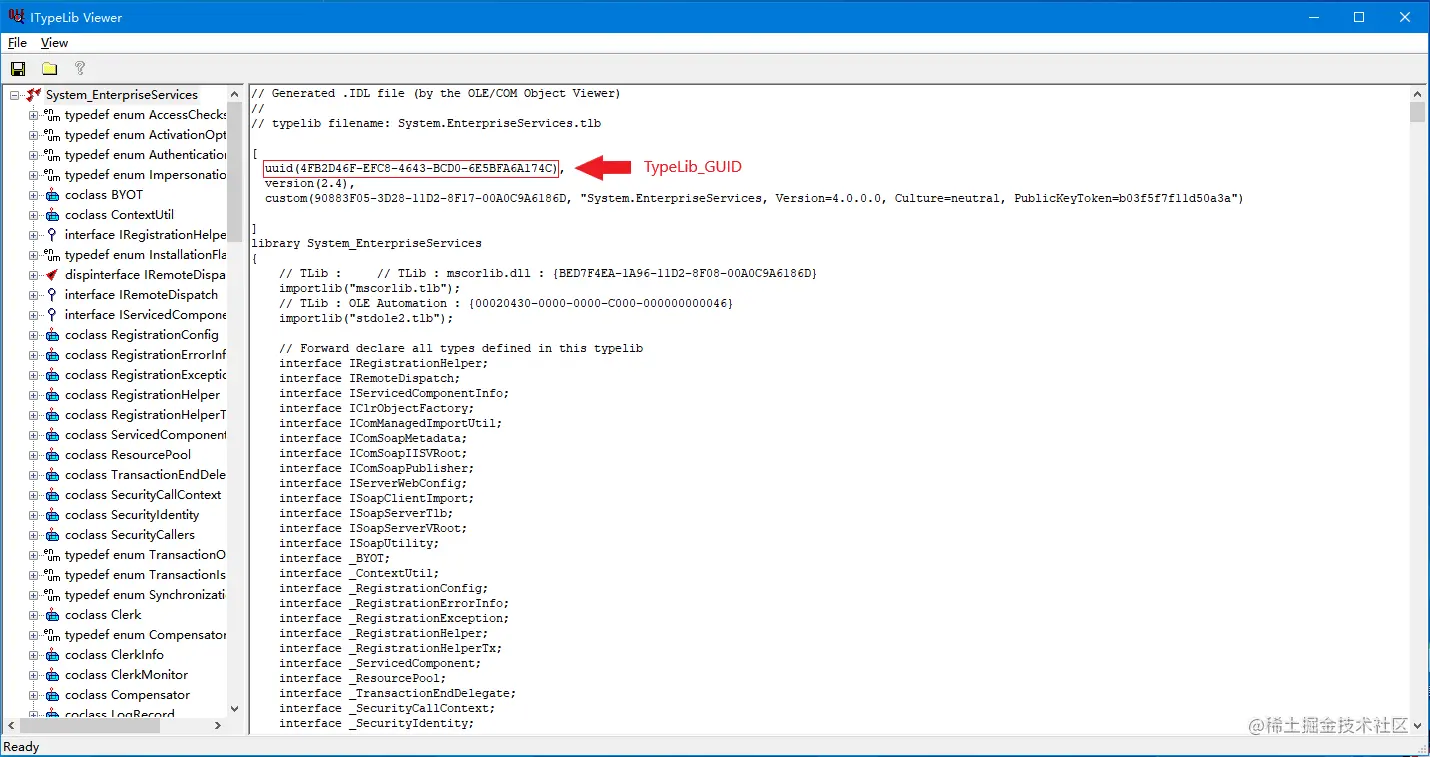The width and height of the screenshot is (1430, 757).
Task: Expand the coclass RegistrationHelper node
Action: click(x=34, y=395)
